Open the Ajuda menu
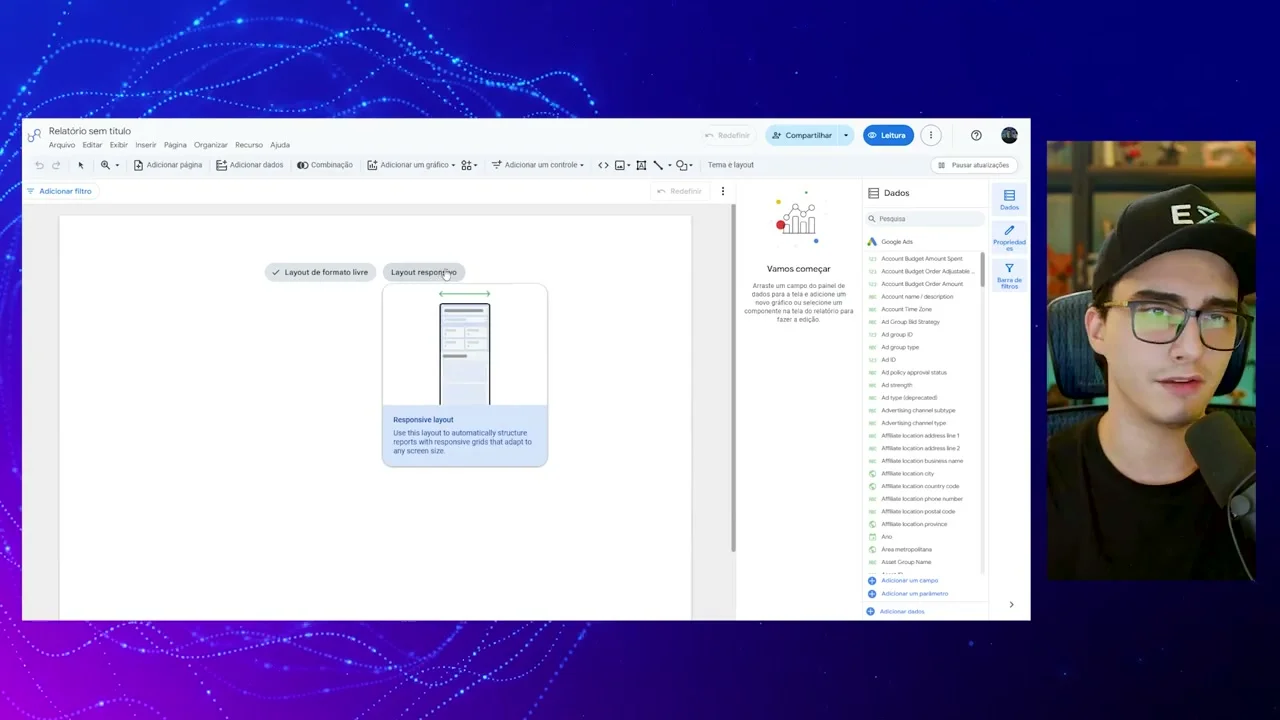 coord(280,145)
